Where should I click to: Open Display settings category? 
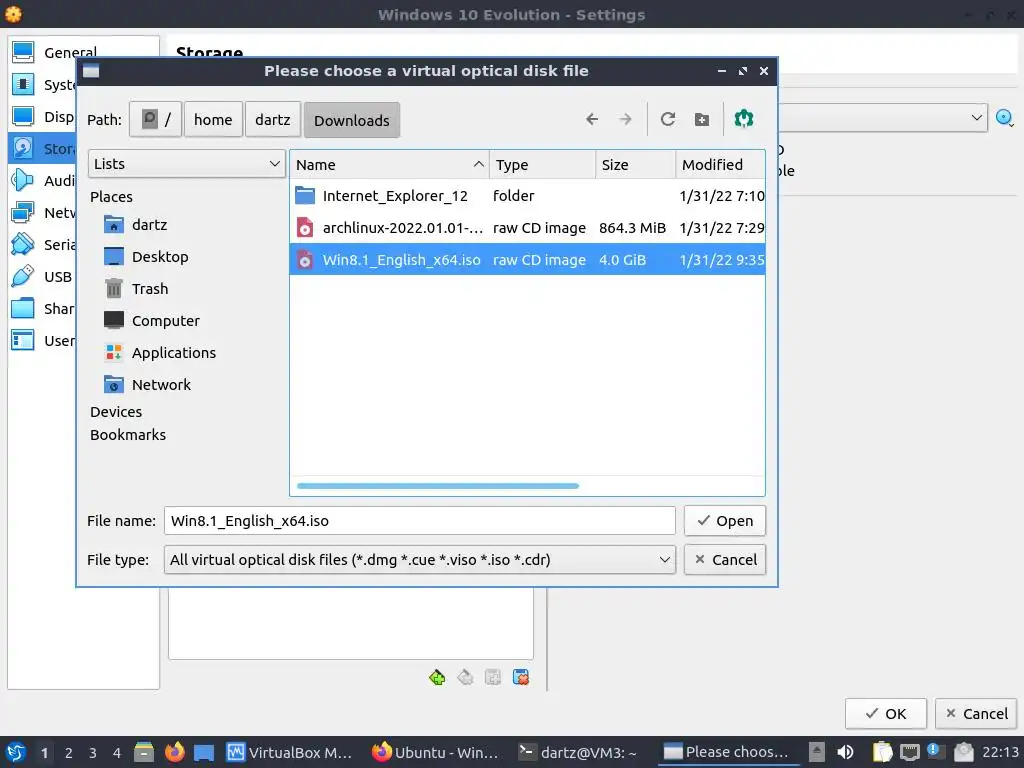click(43, 116)
